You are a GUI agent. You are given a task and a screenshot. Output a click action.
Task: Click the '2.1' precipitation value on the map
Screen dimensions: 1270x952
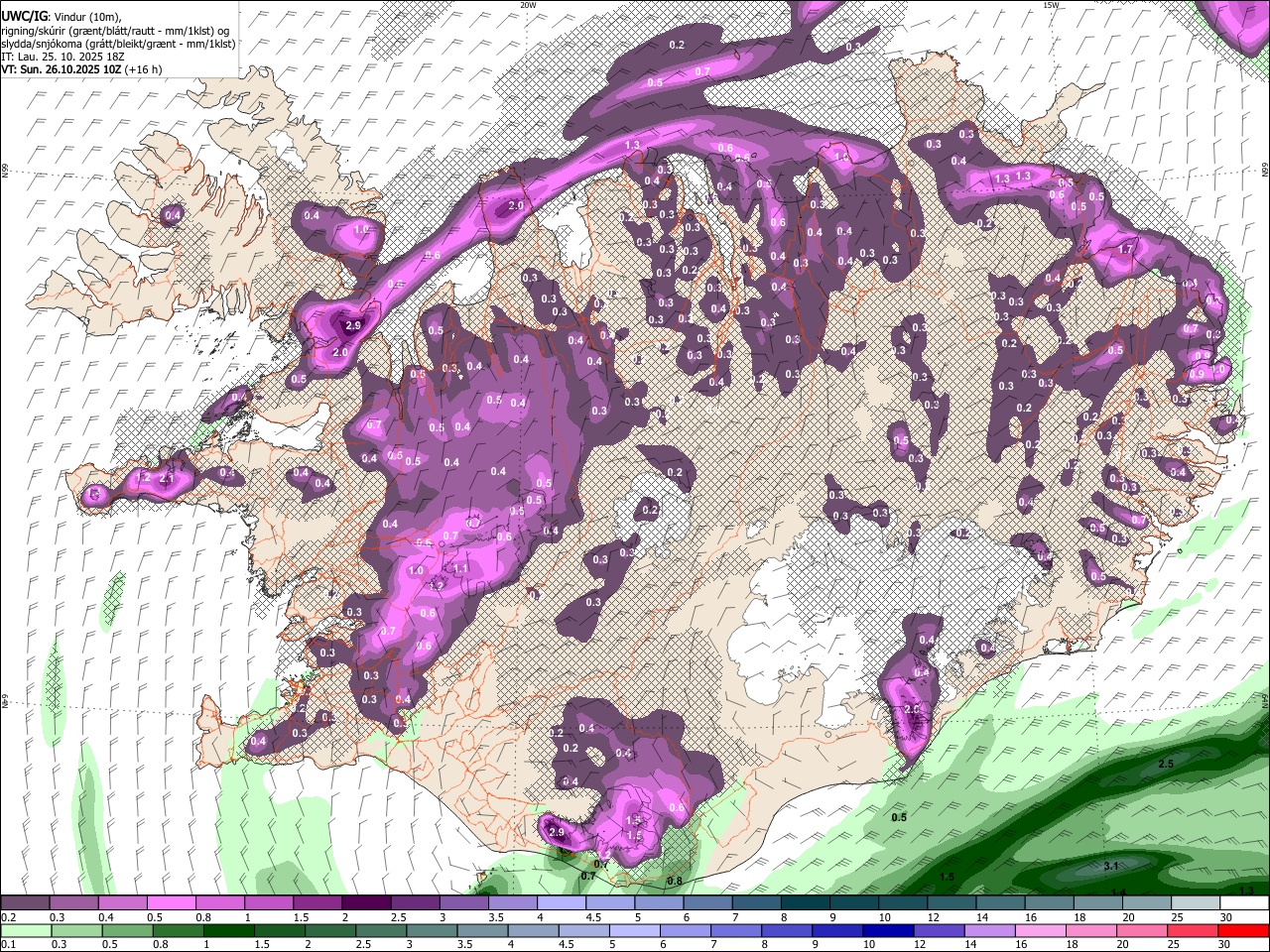click(167, 479)
